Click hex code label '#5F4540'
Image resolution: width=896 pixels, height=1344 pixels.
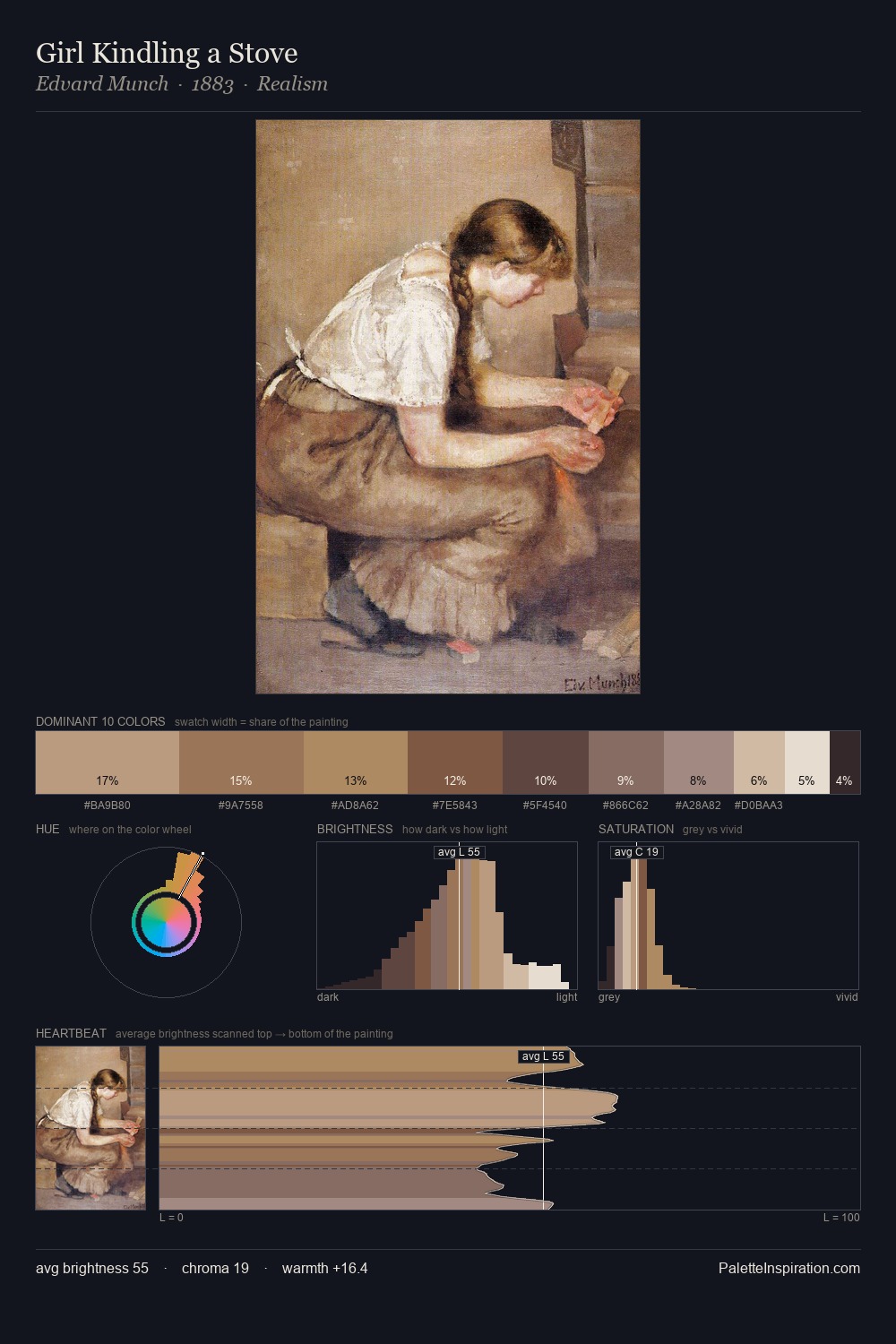pos(546,805)
